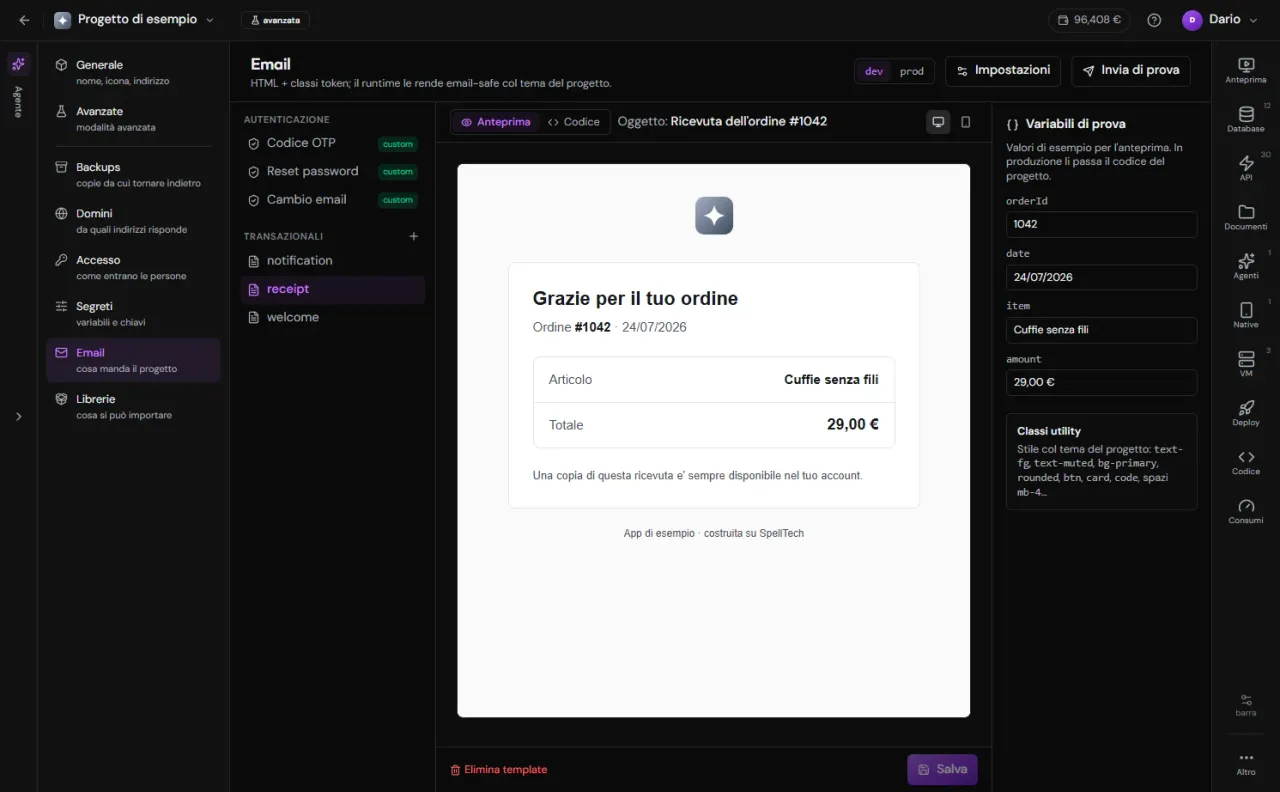Open the 96,408 € credits balance
This screenshot has height=792, width=1280.
click(1089, 20)
